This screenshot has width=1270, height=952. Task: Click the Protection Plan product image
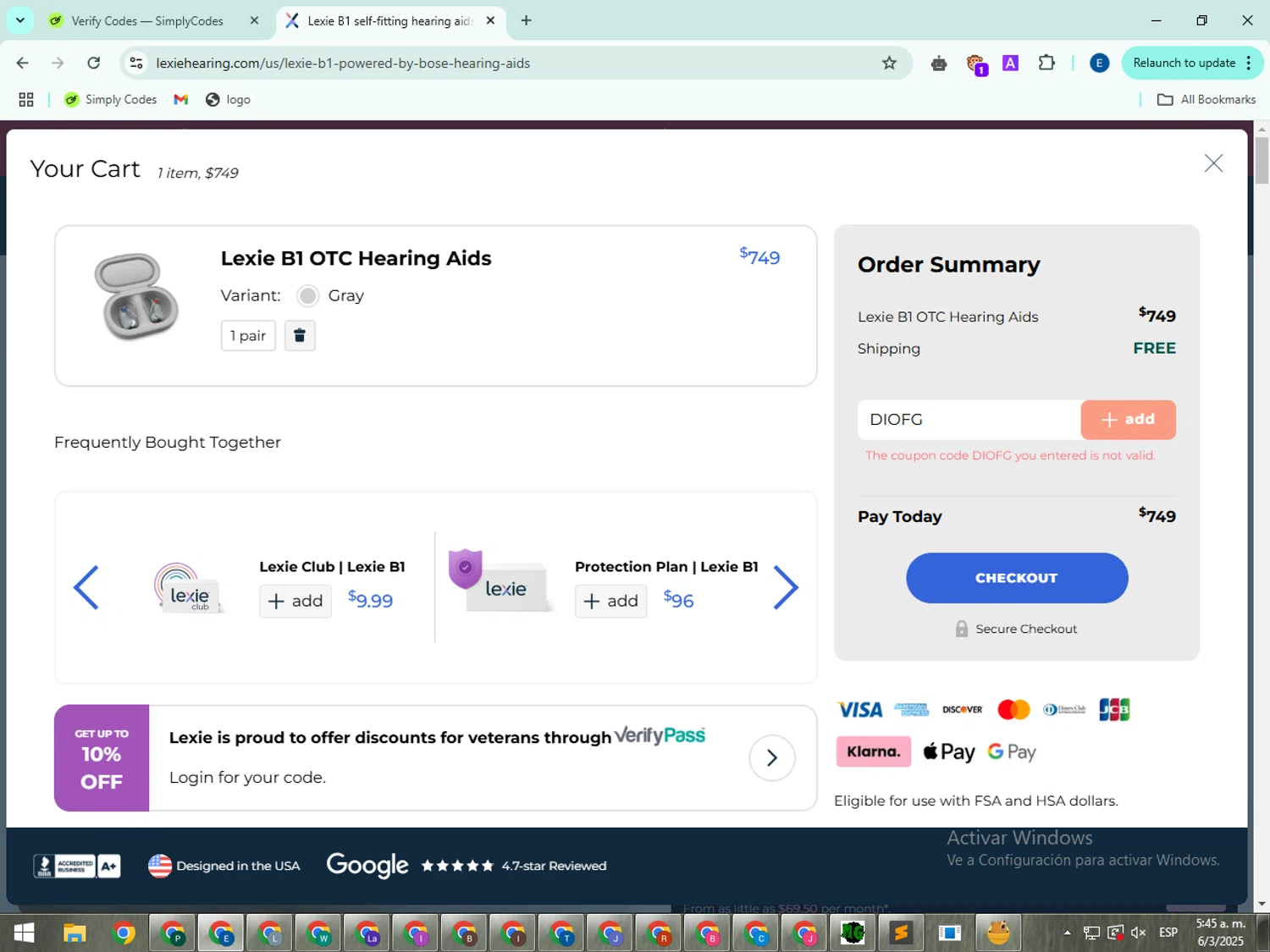pyautogui.click(x=501, y=581)
